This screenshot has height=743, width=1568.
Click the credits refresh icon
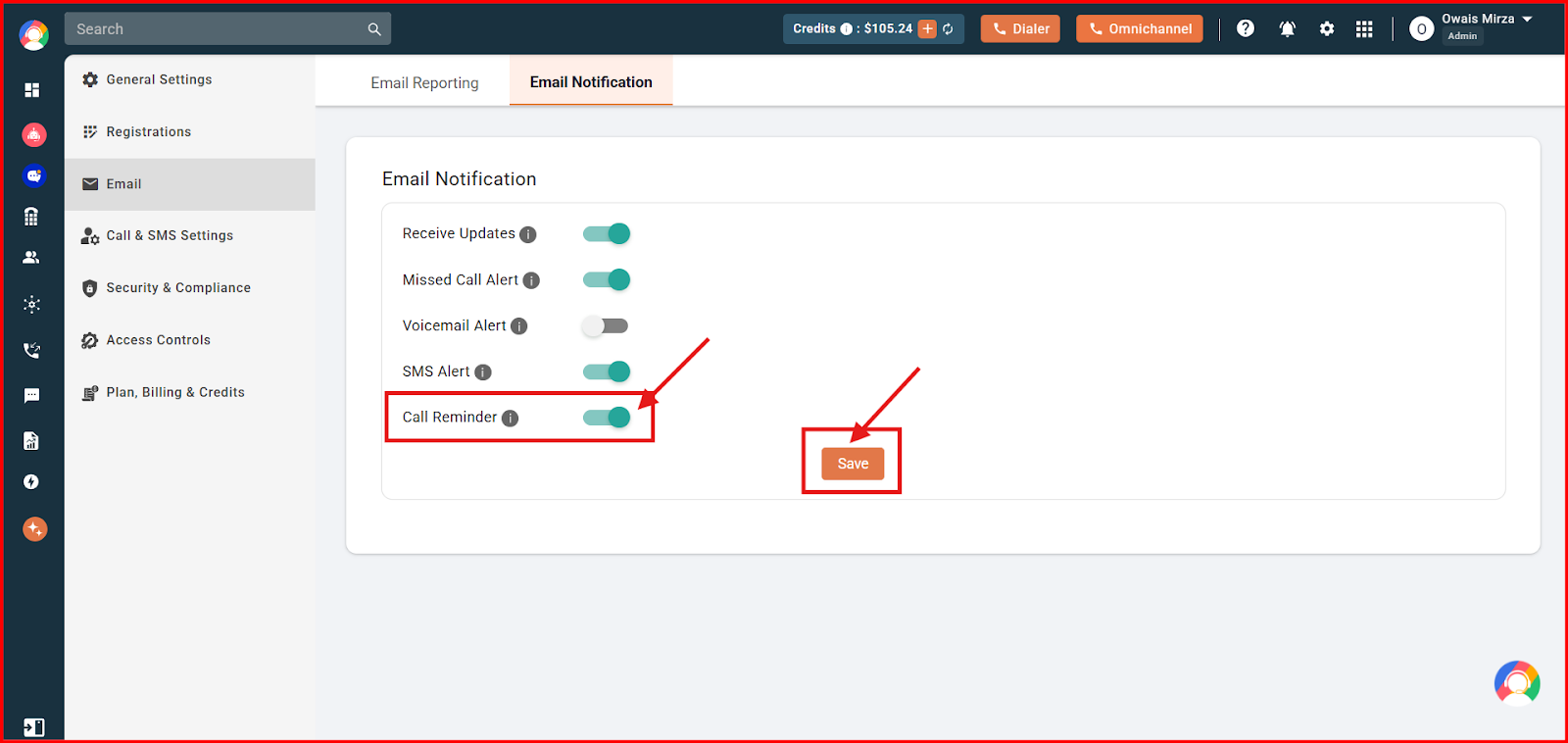coord(948,28)
